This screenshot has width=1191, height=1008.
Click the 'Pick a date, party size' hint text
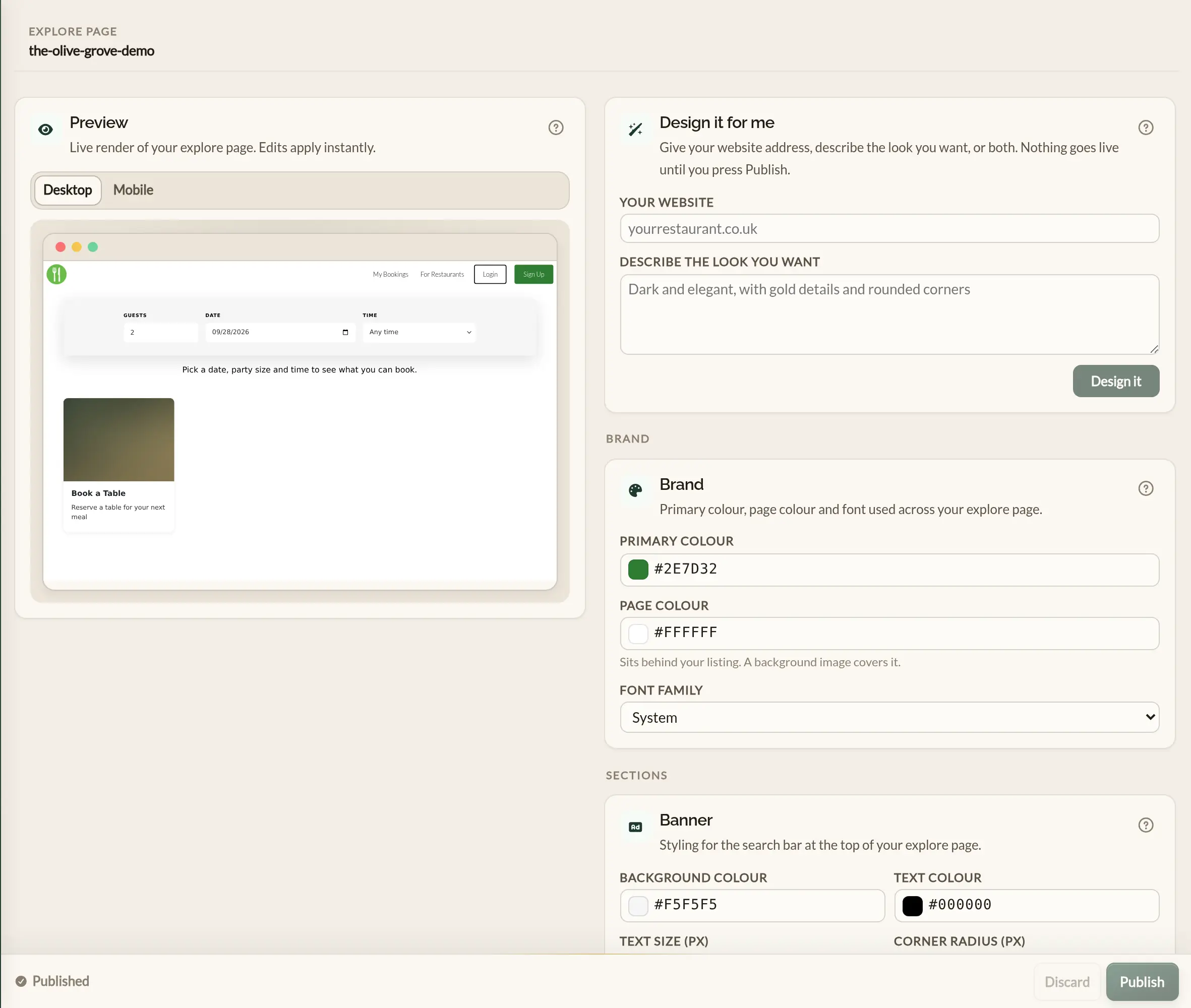(299, 370)
